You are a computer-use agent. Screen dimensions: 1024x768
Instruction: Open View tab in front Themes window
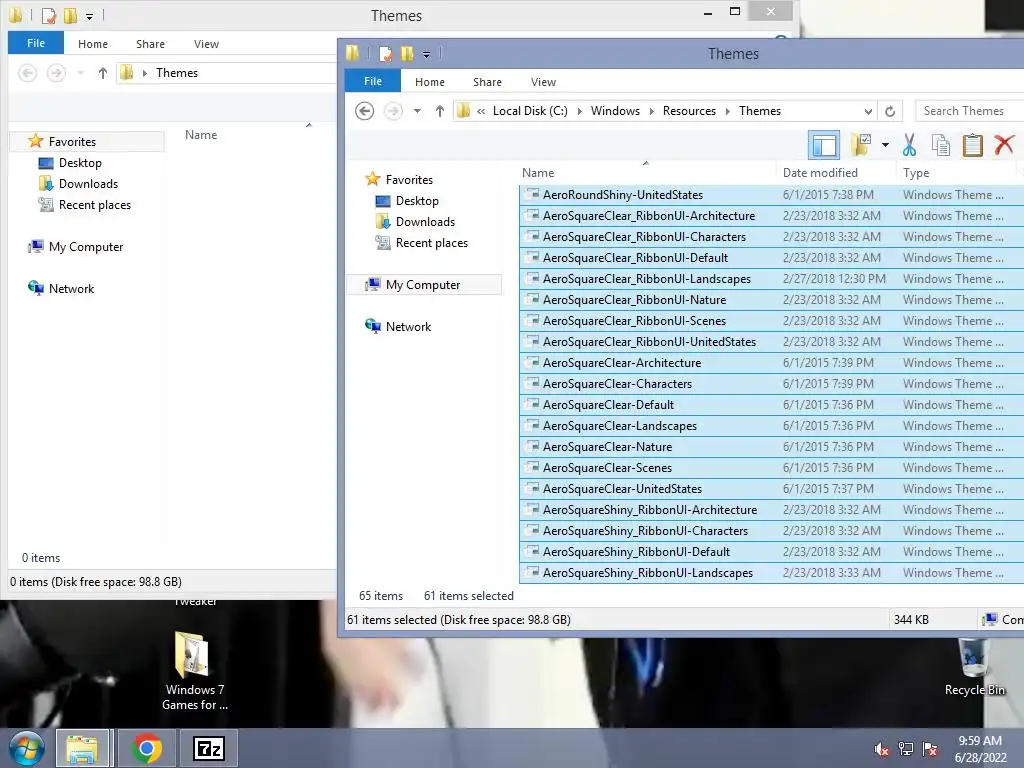point(543,82)
